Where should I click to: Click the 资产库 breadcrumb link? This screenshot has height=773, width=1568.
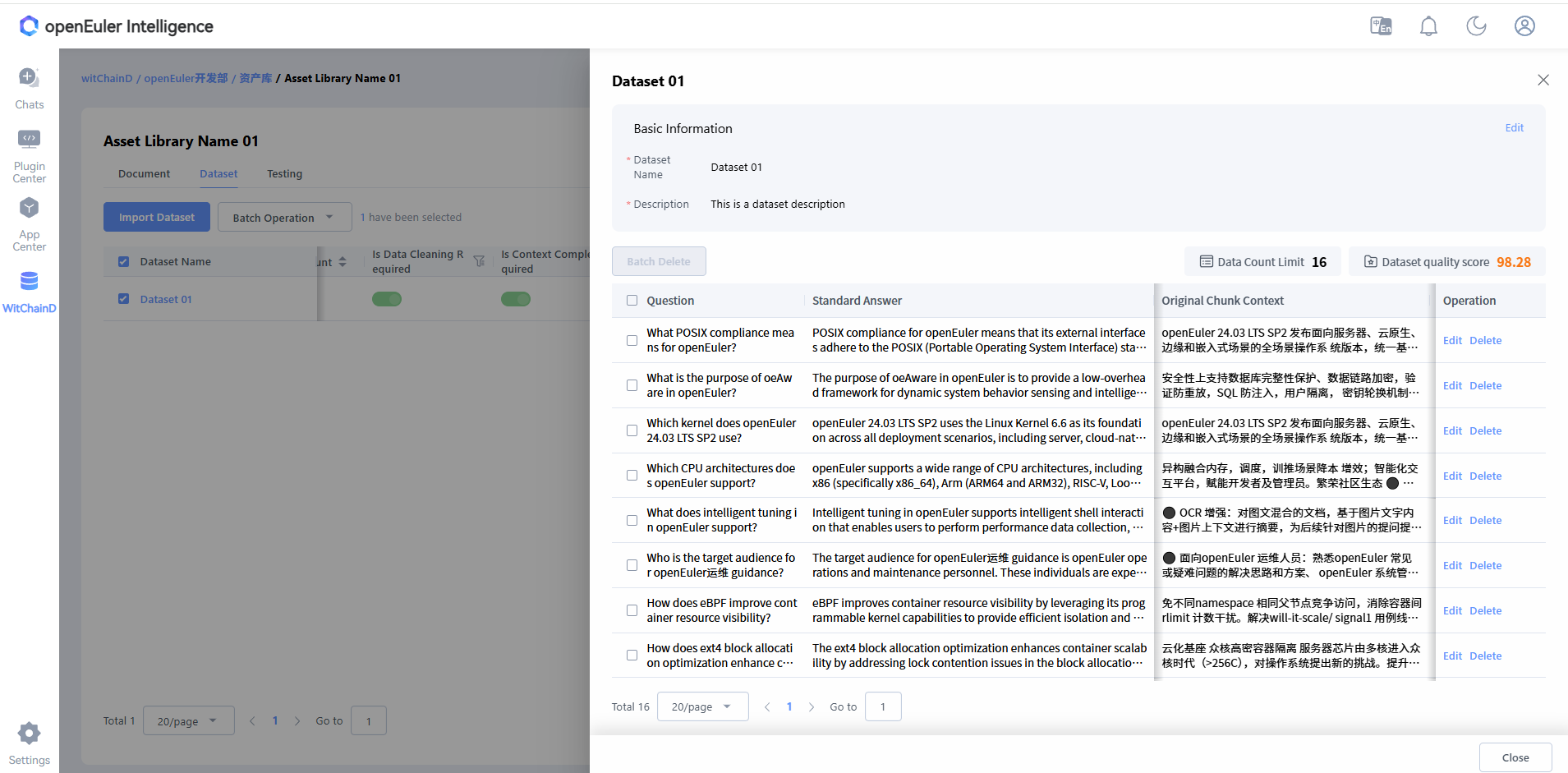click(x=255, y=78)
